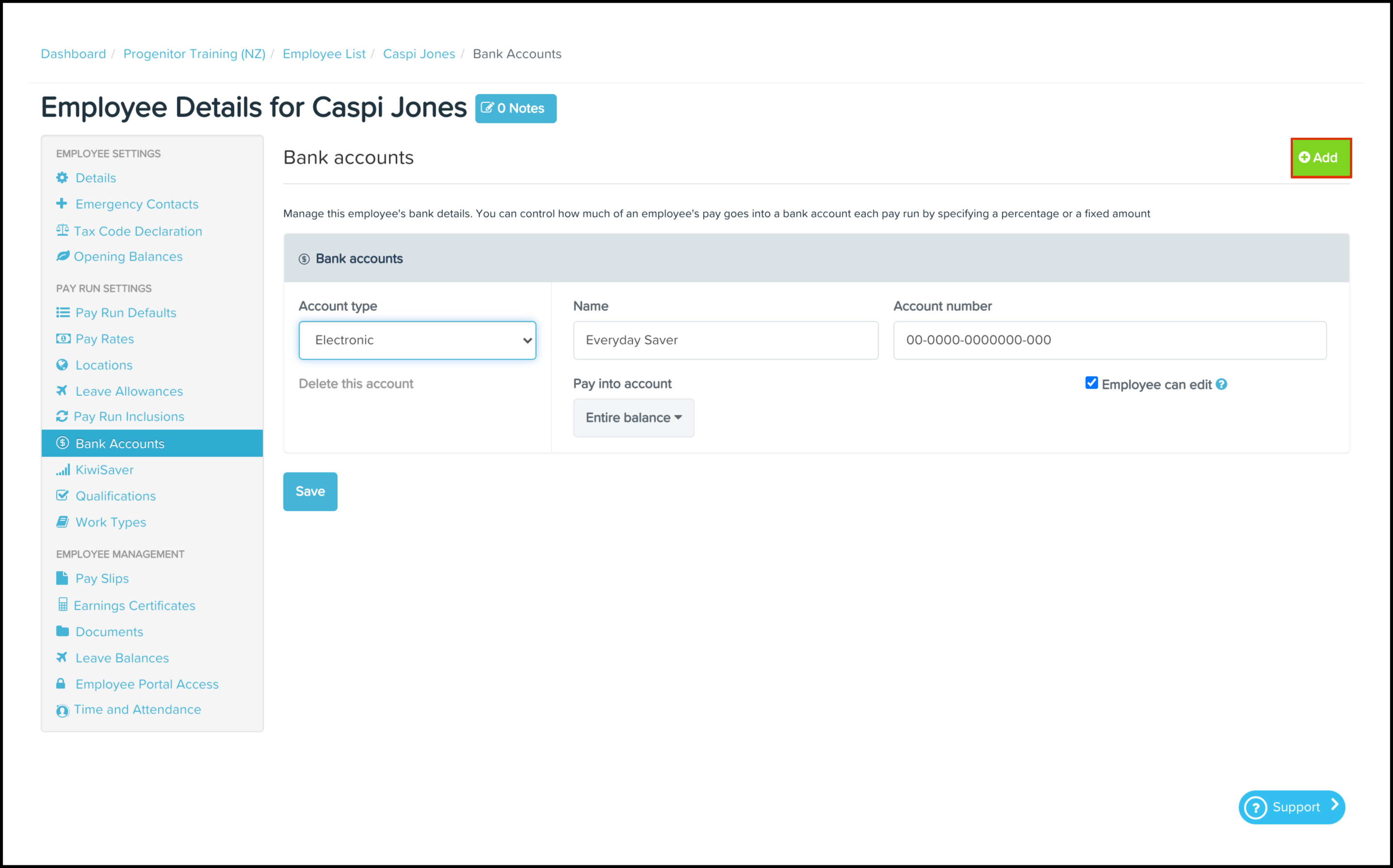Image resolution: width=1393 pixels, height=868 pixels.
Task: Open the Account type Electronic dropdown
Action: 417,340
